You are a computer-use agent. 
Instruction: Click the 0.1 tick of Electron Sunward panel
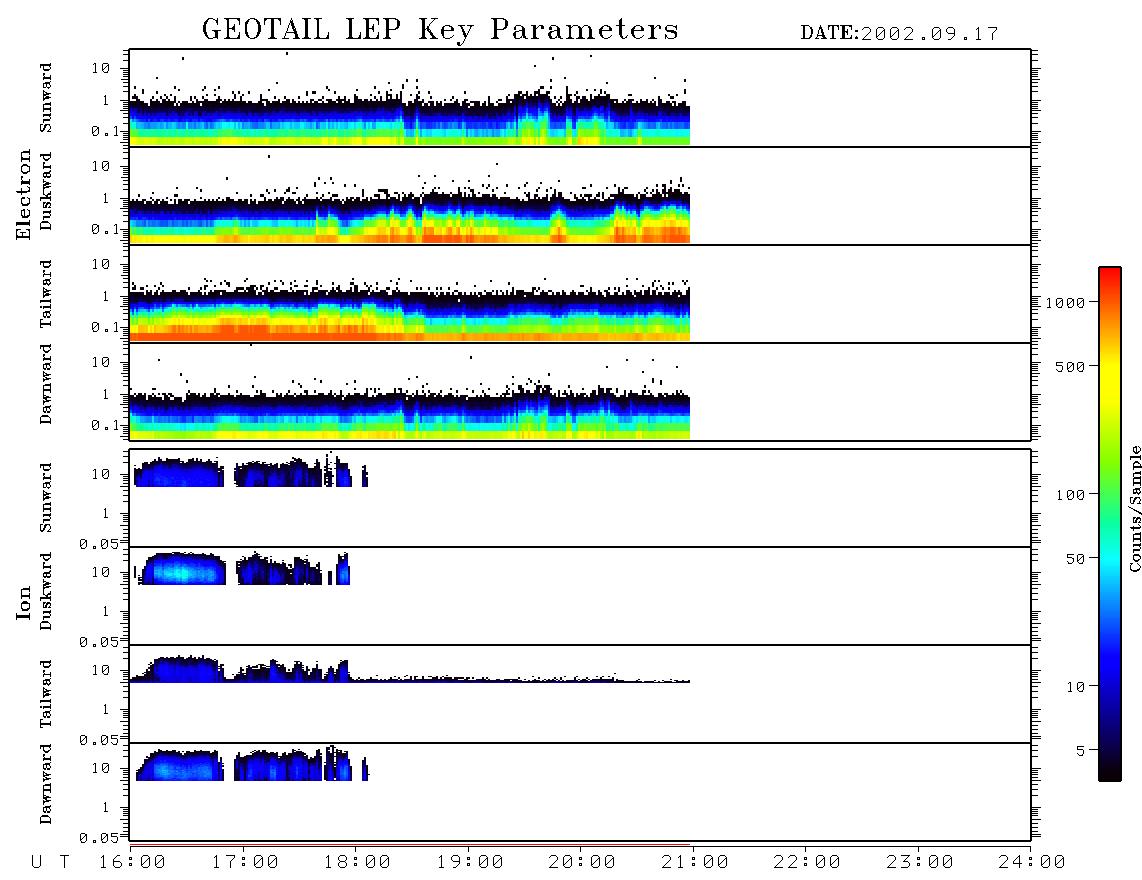pyautogui.click(x=105, y=131)
